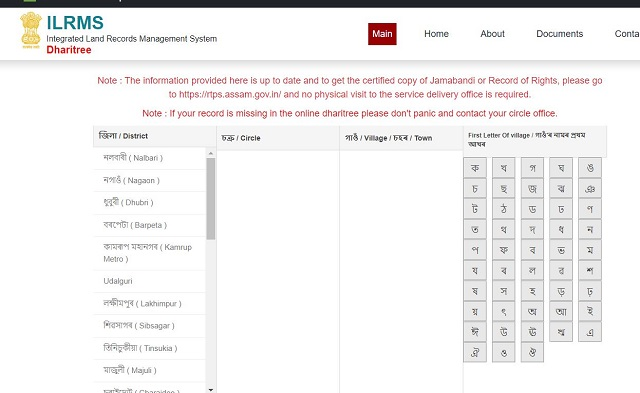This screenshot has height=393, width=640.
Task: Select vowel আ button
Action: tap(561, 311)
